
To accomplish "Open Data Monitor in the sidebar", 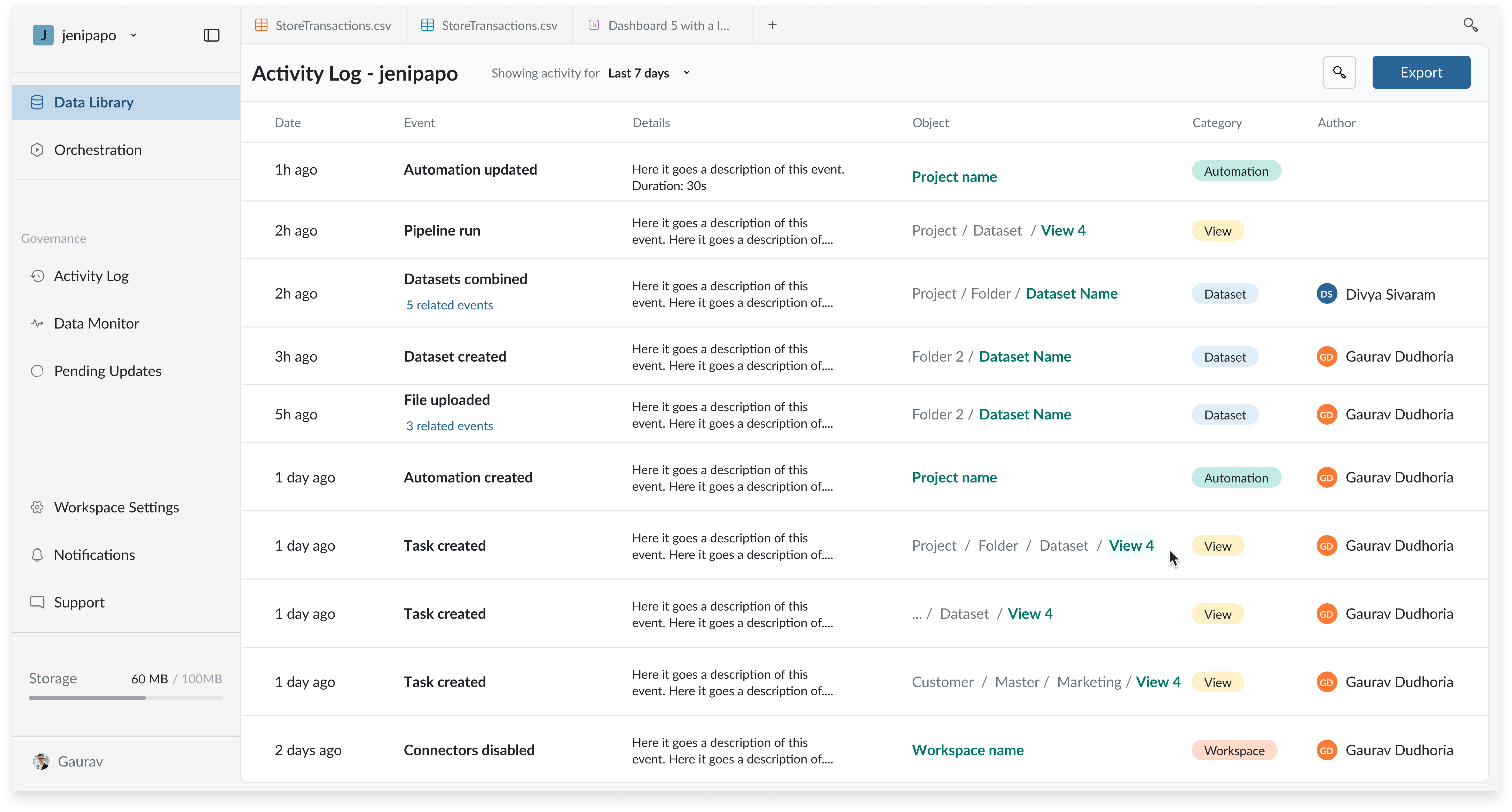I will [x=96, y=324].
